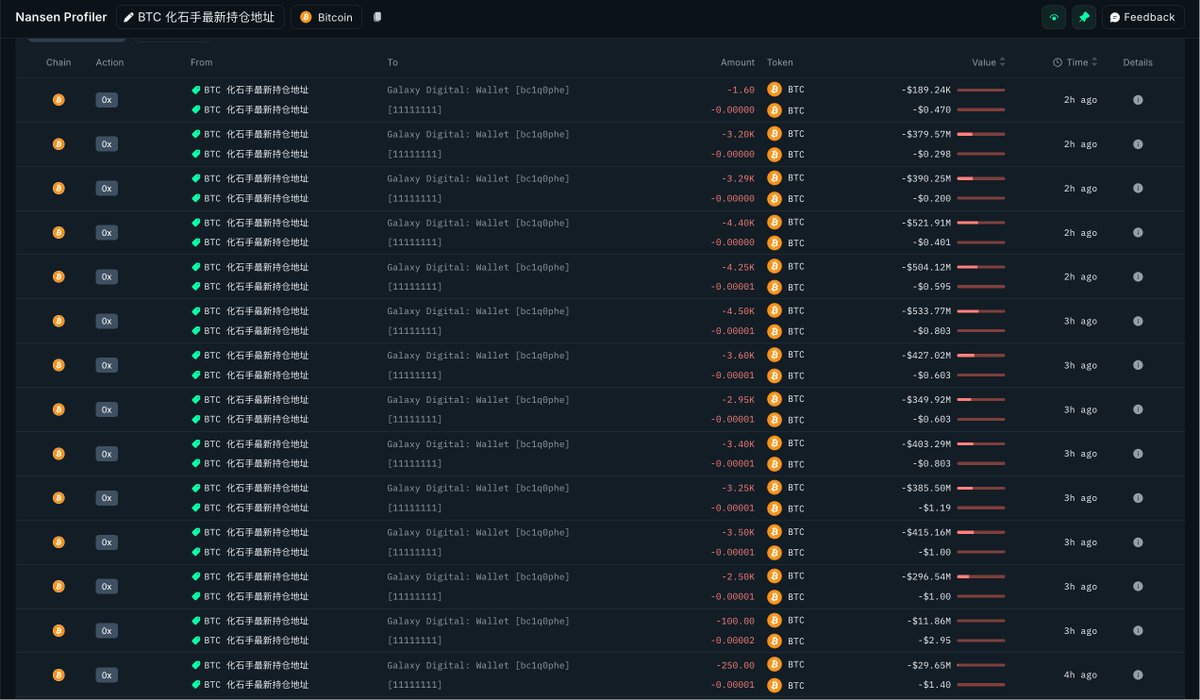Click the Bitcoin chain icon in the -$29.65M row
The width and height of the screenshot is (1200, 700).
point(58,675)
